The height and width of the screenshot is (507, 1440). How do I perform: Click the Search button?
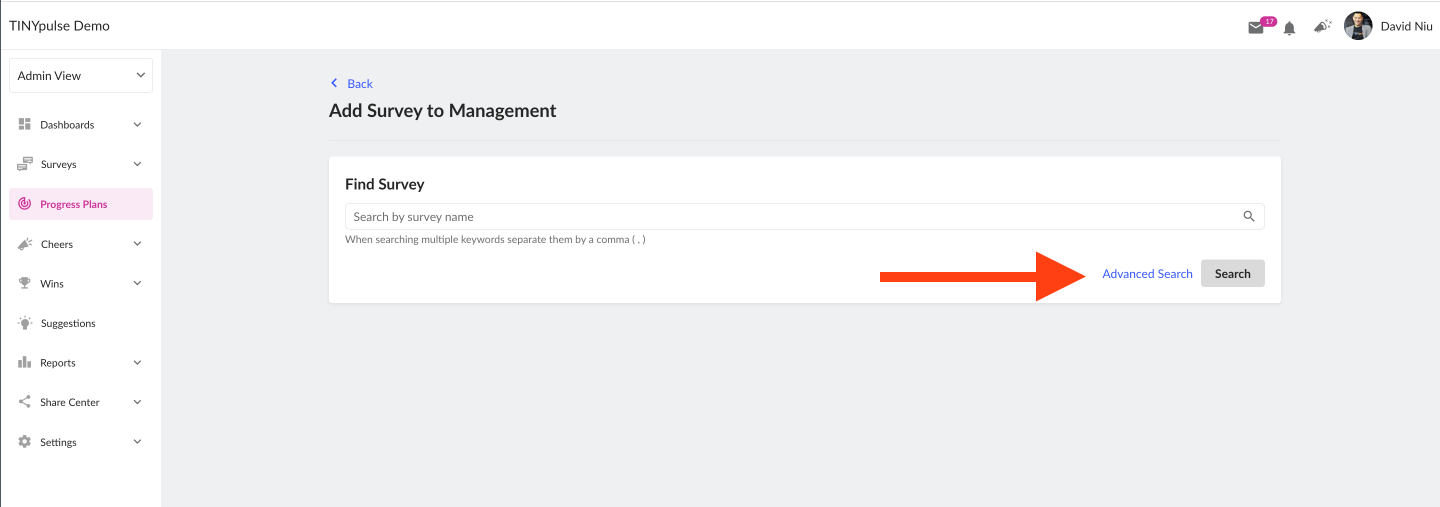(x=1232, y=274)
